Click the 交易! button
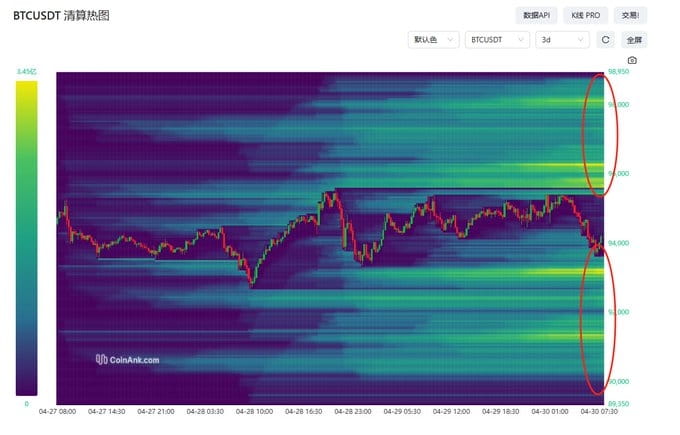This screenshot has width=680, height=435. click(630, 15)
